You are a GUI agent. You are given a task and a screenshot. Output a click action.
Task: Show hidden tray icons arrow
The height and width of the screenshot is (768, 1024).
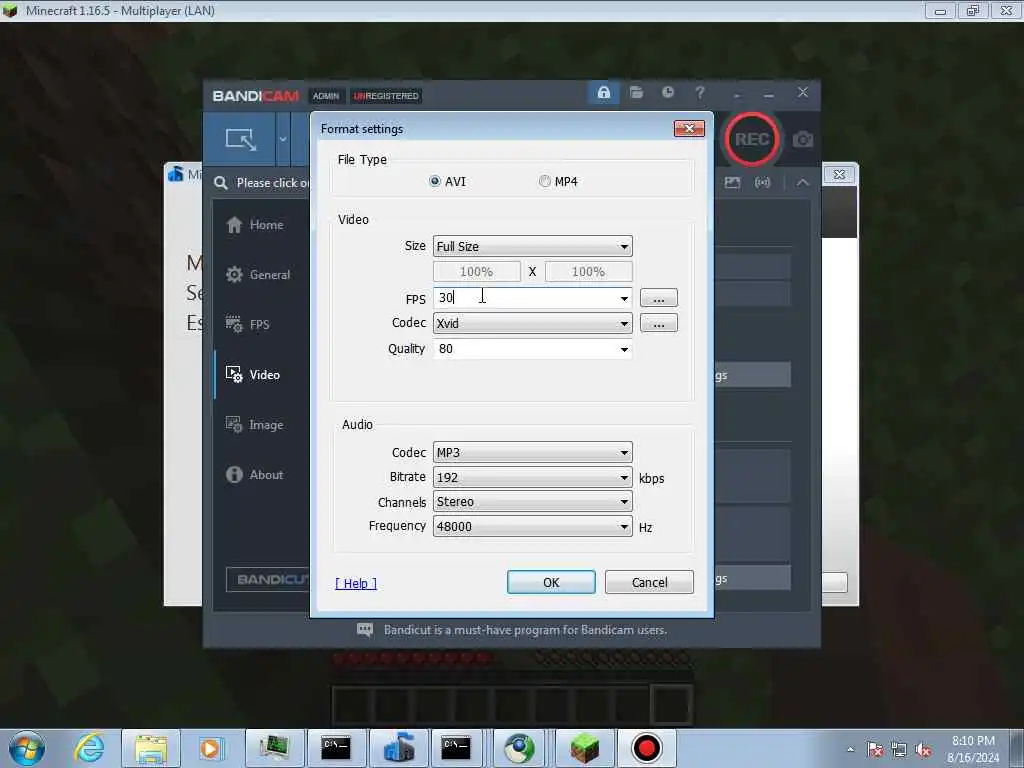(850, 750)
